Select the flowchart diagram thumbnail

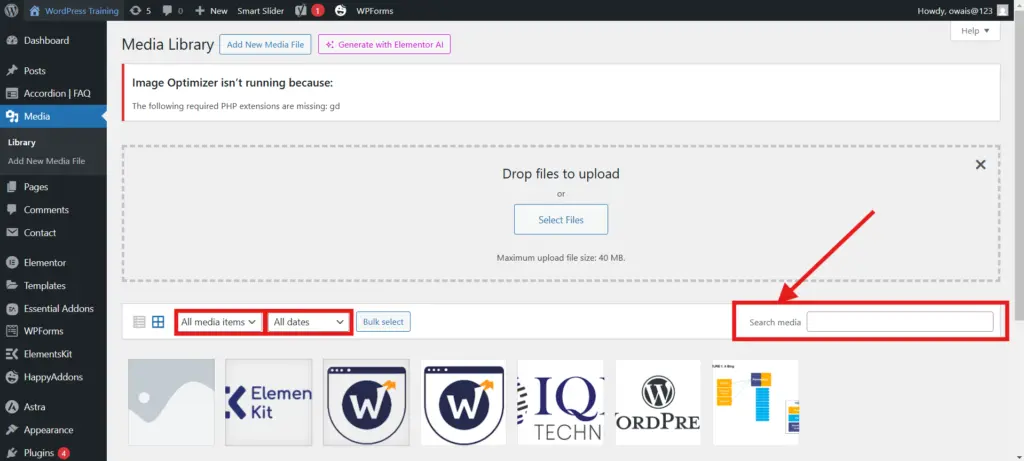(x=756, y=402)
